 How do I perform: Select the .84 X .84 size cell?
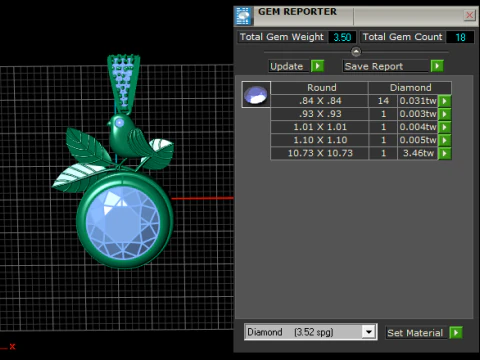point(319,101)
